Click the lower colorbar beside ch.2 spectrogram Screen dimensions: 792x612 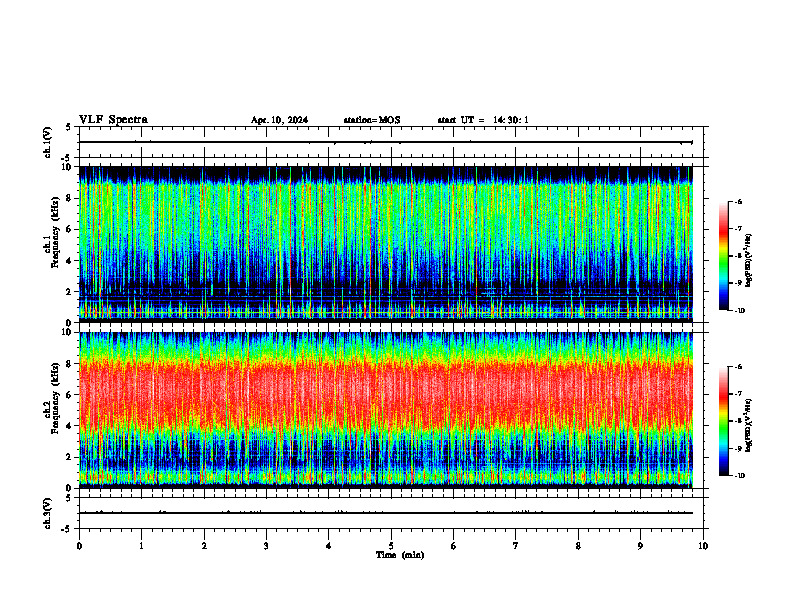coord(724,421)
